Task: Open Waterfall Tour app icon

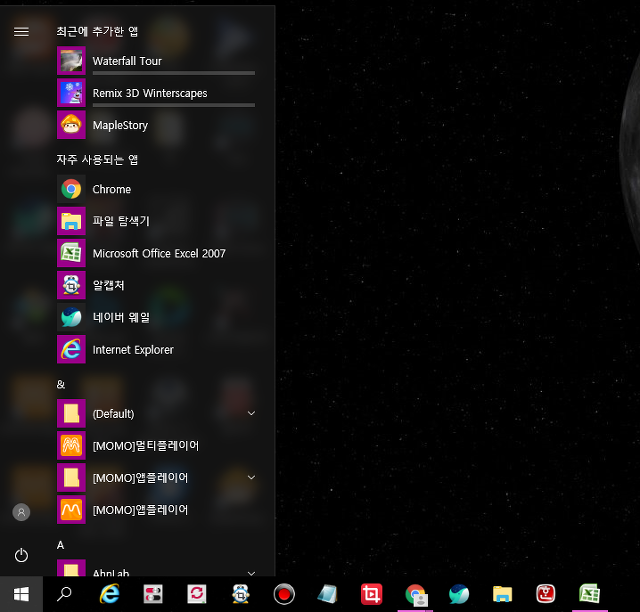Action: (71, 61)
